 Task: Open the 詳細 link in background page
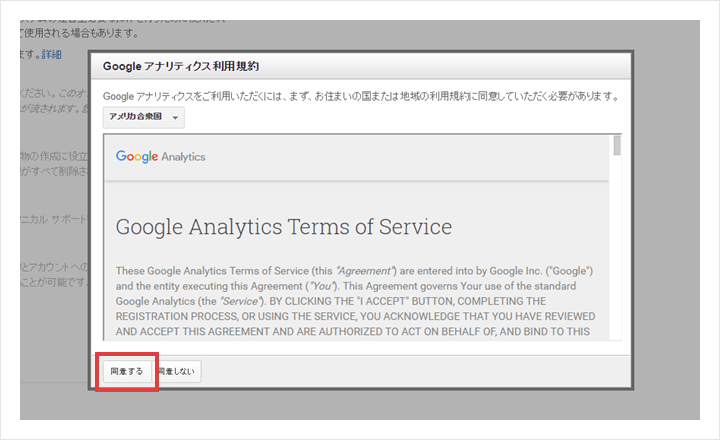[x=51, y=55]
